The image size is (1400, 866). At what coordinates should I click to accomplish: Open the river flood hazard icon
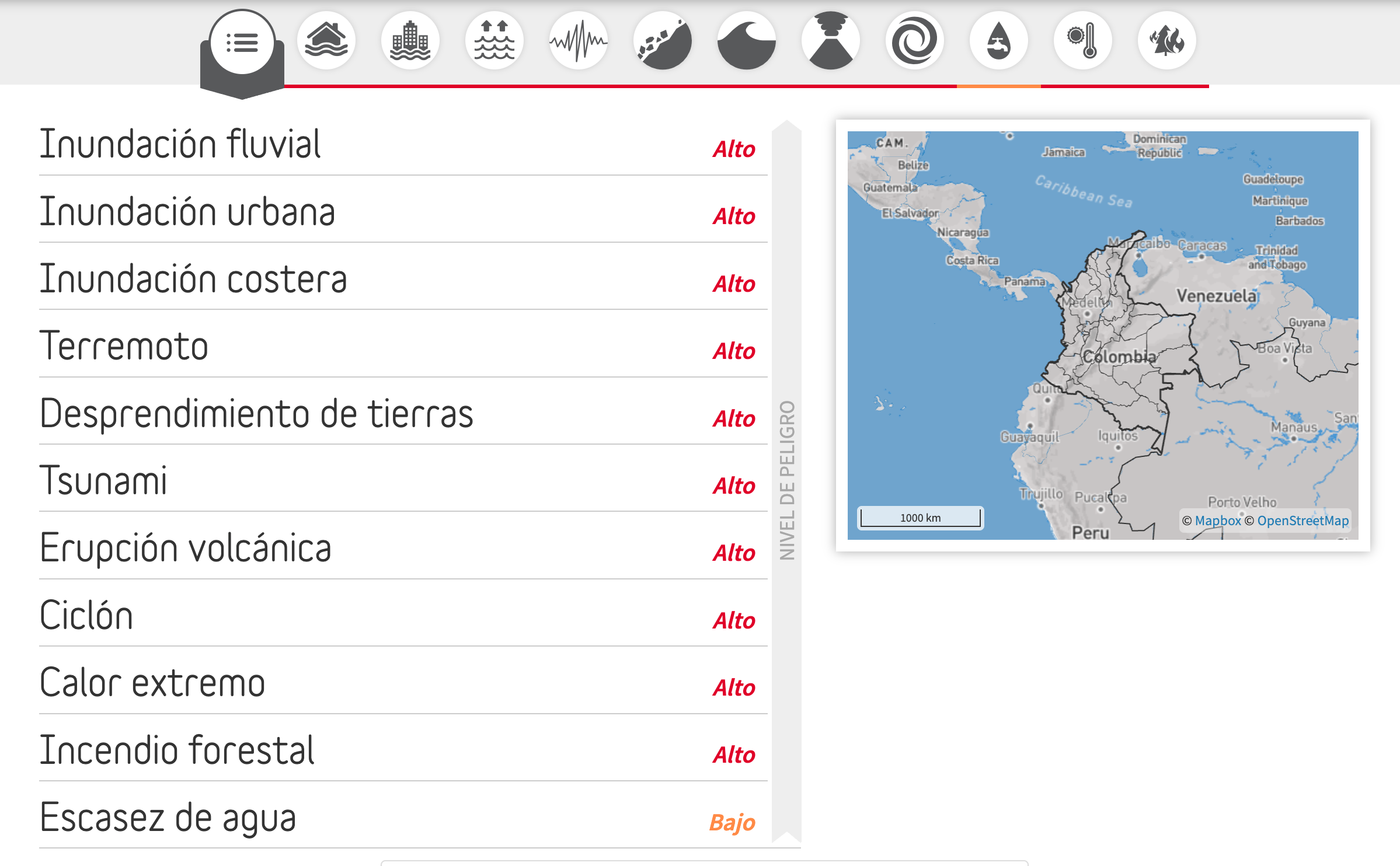(326, 41)
